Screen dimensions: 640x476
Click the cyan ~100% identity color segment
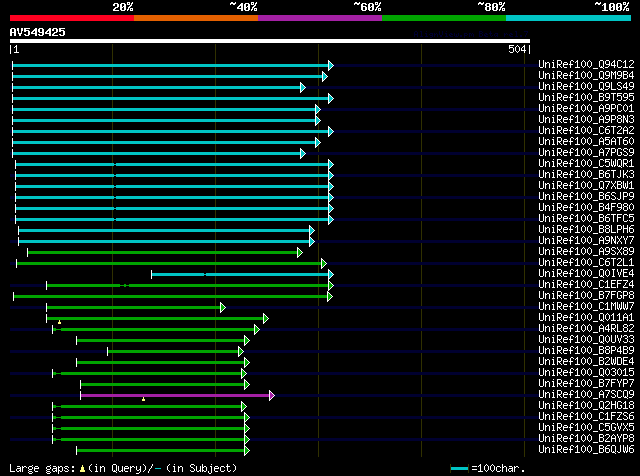point(568,18)
